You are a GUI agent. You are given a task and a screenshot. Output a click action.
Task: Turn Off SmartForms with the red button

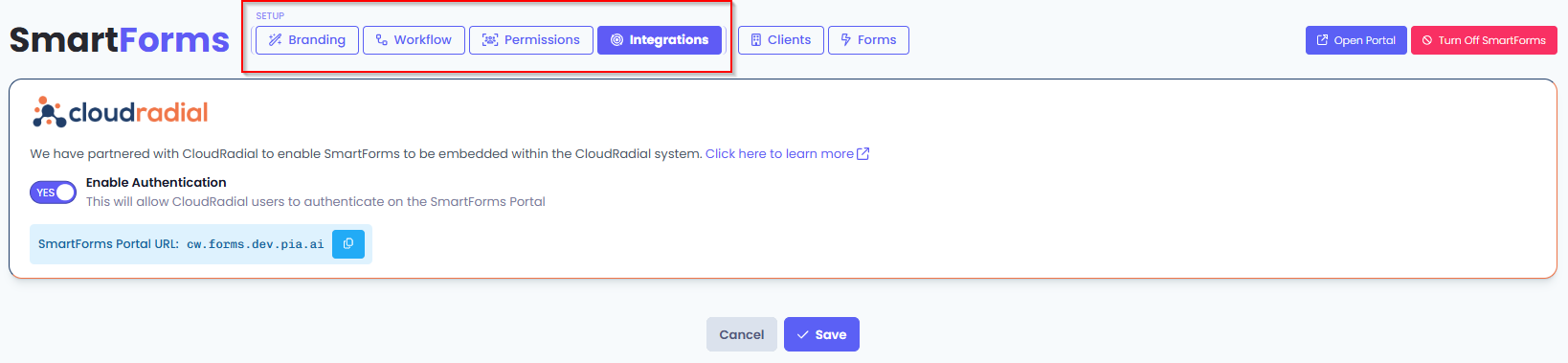pos(1484,40)
